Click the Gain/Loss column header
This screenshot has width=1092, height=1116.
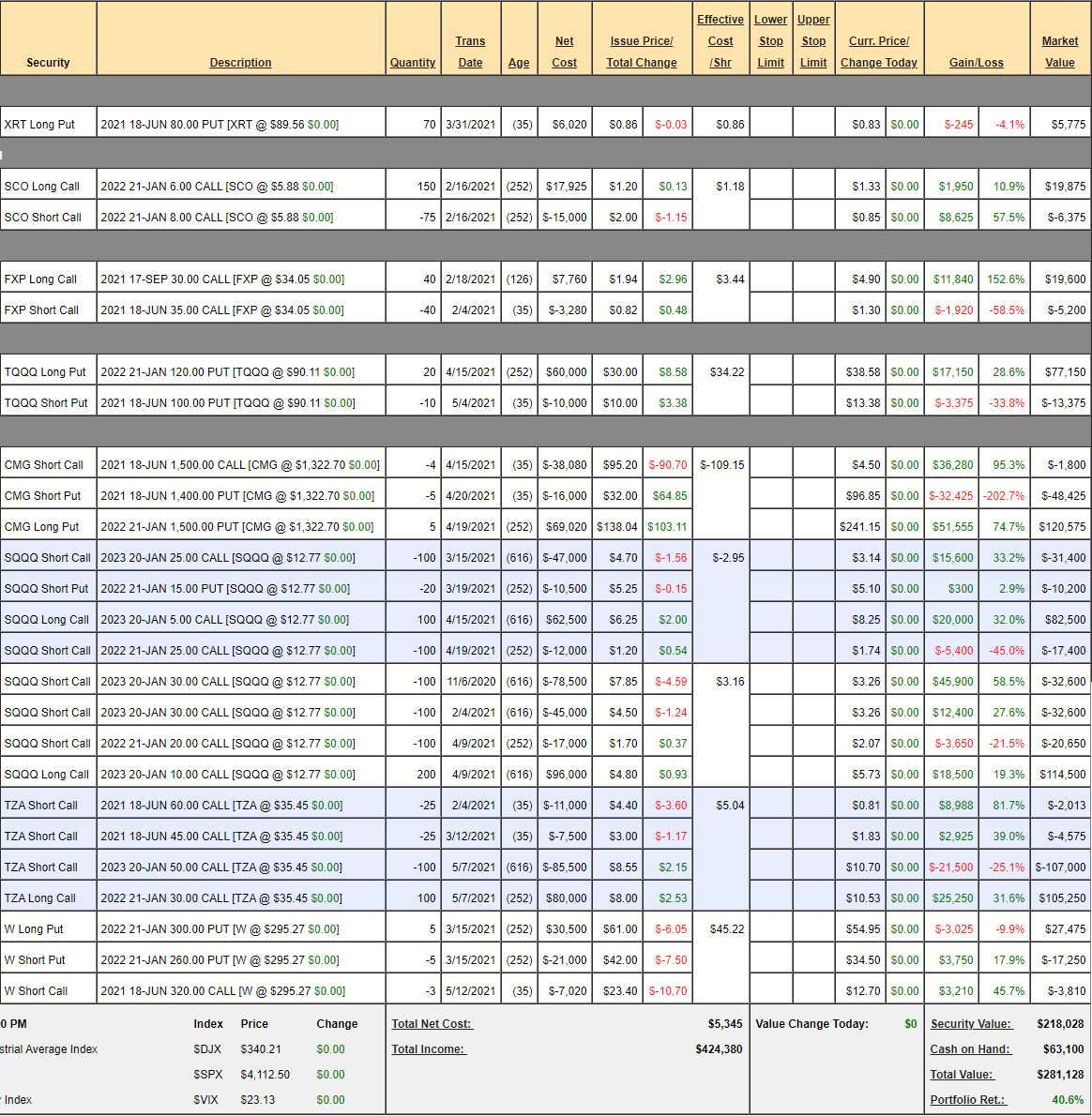pos(976,63)
